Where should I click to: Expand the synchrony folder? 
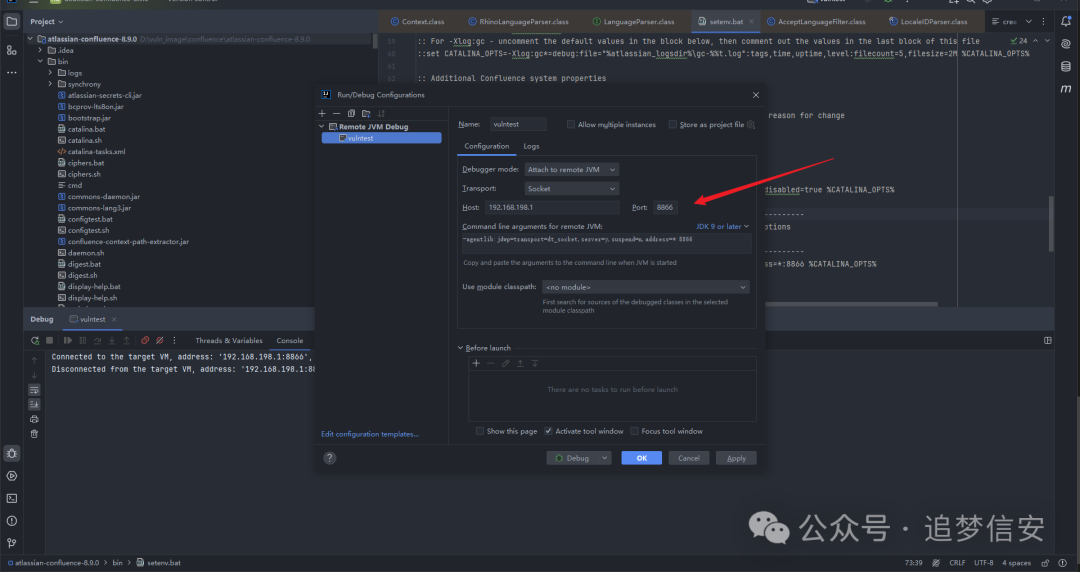[x=50, y=84]
